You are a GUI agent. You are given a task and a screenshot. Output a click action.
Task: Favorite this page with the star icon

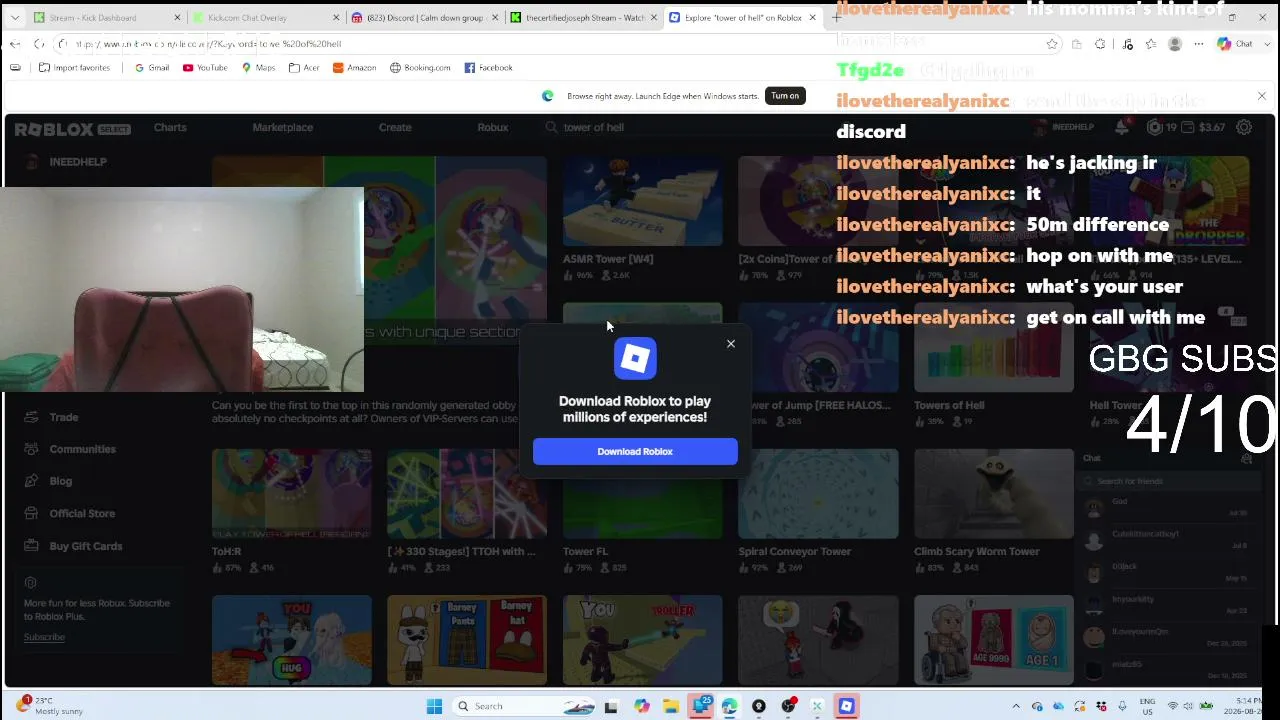(1052, 44)
